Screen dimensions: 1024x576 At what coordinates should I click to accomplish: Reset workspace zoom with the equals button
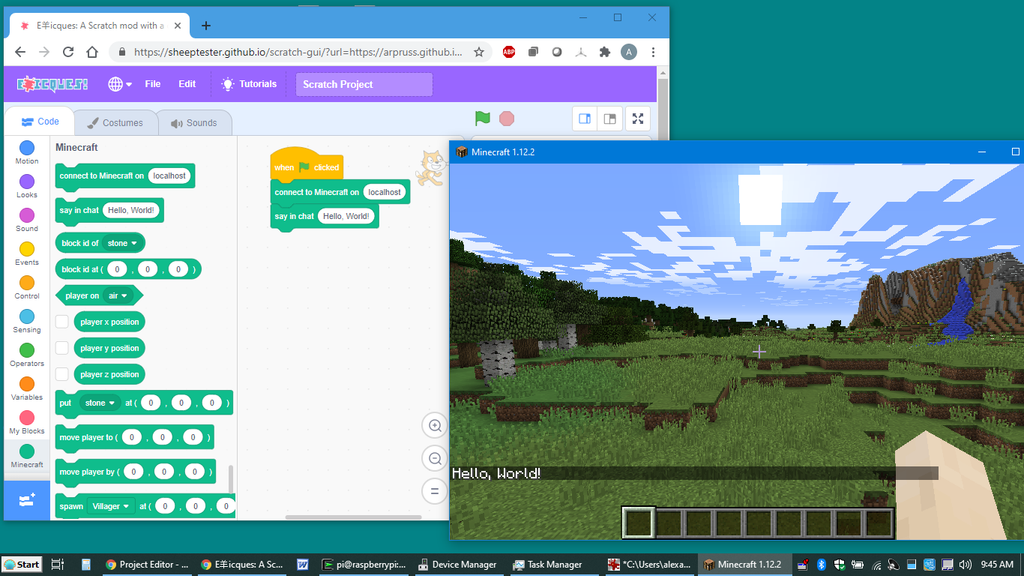click(x=435, y=491)
